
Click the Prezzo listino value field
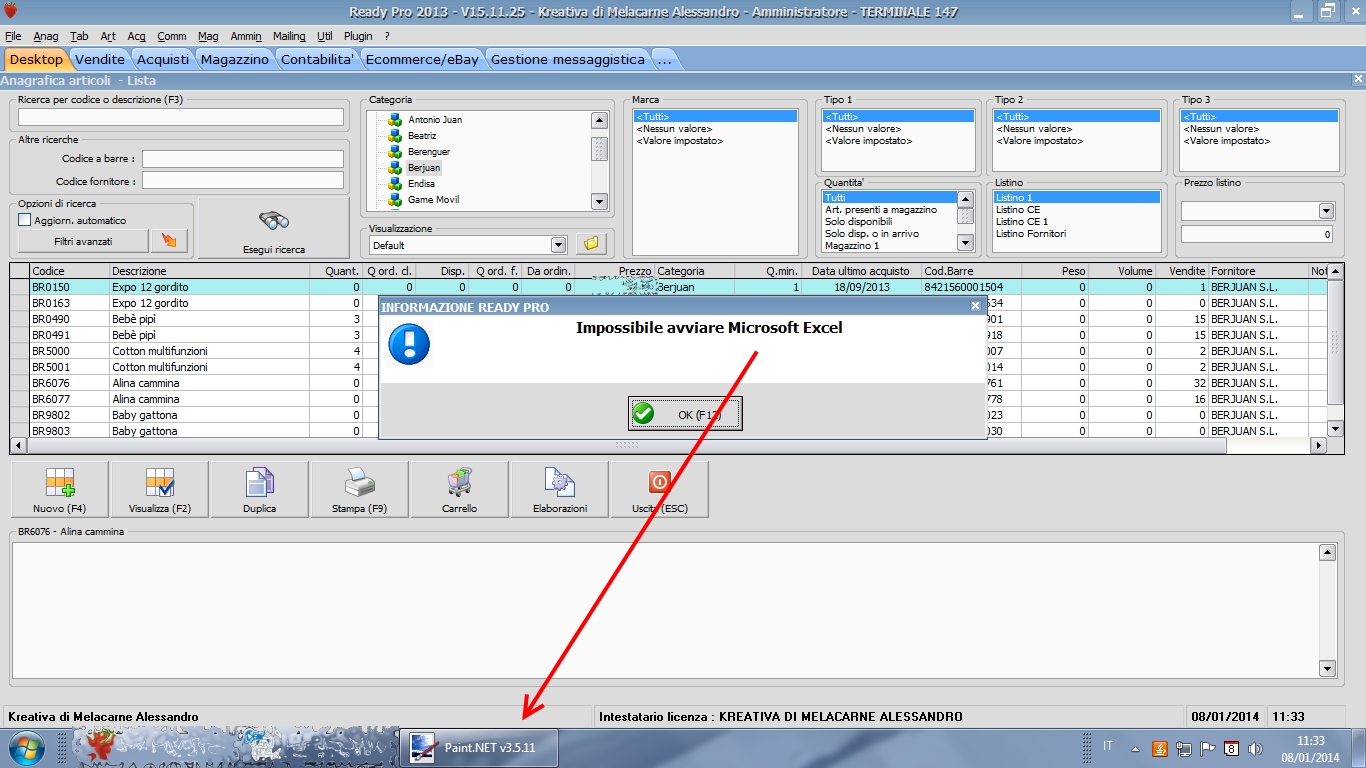click(1257, 234)
